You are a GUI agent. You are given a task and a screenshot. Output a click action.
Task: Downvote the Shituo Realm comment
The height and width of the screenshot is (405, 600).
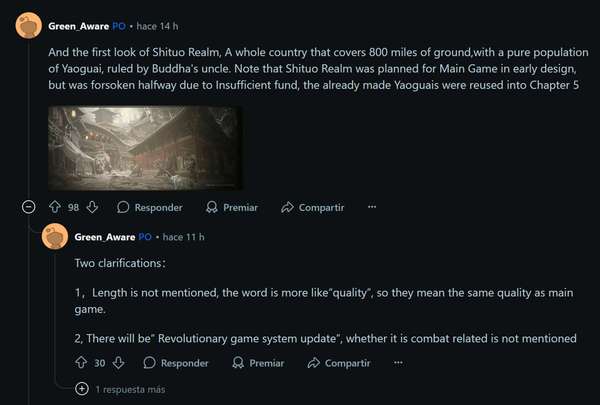click(92, 207)
